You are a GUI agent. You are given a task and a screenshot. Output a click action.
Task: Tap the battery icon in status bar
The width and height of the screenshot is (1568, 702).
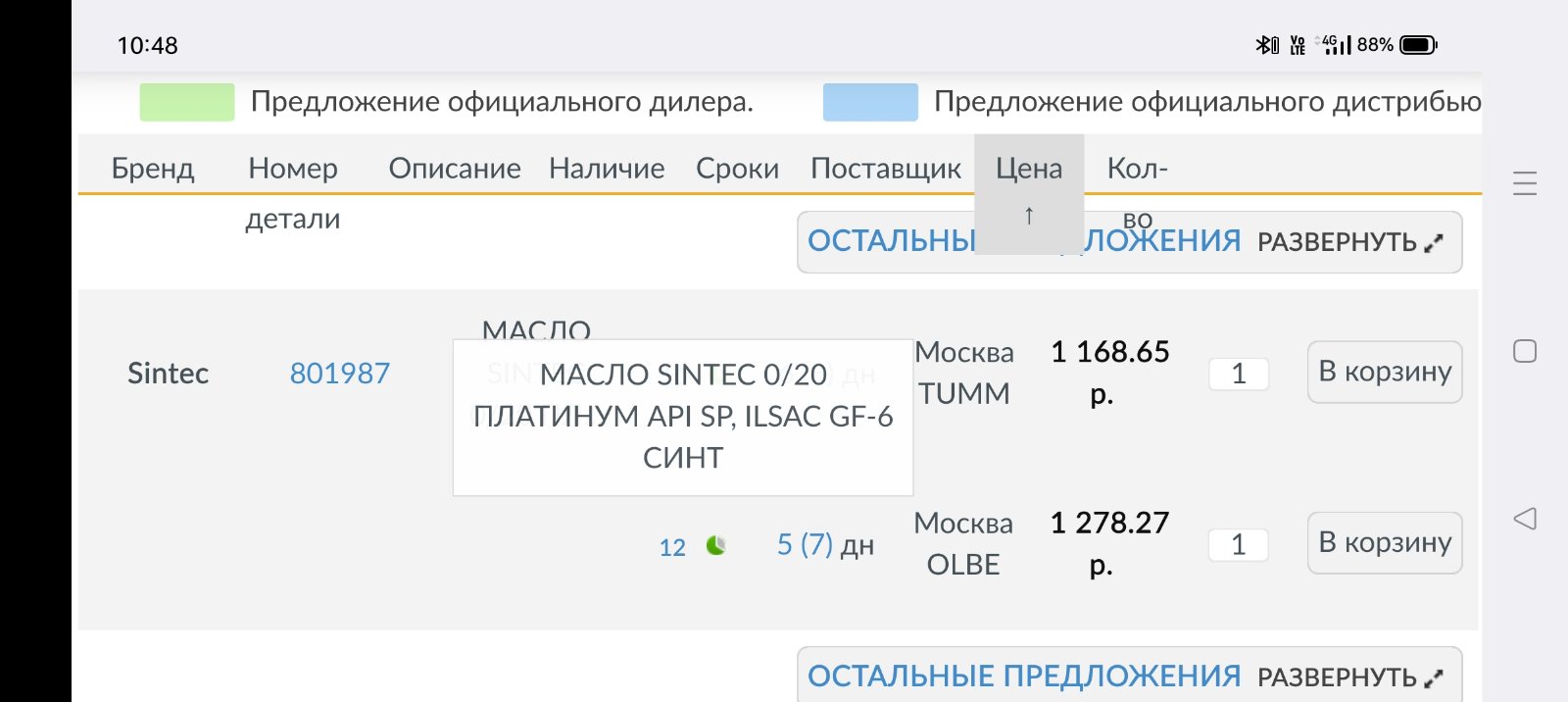[1418, 45]
